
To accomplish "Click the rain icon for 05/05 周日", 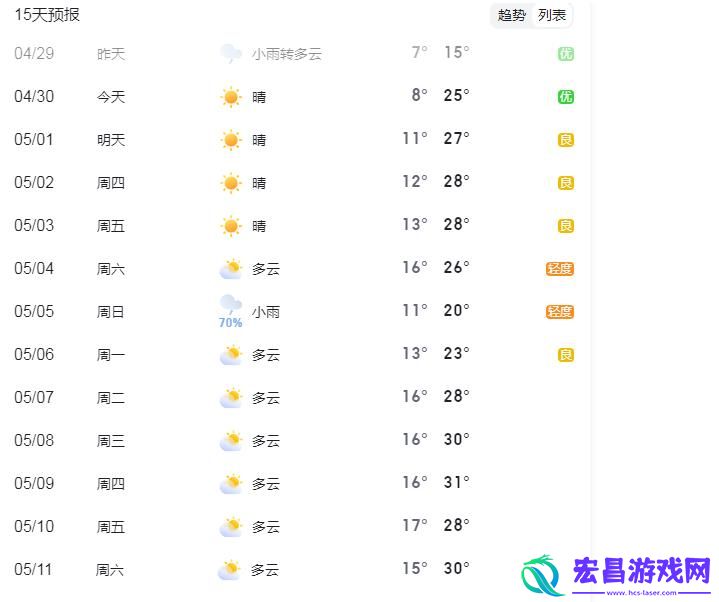I will tap(231, 304).
